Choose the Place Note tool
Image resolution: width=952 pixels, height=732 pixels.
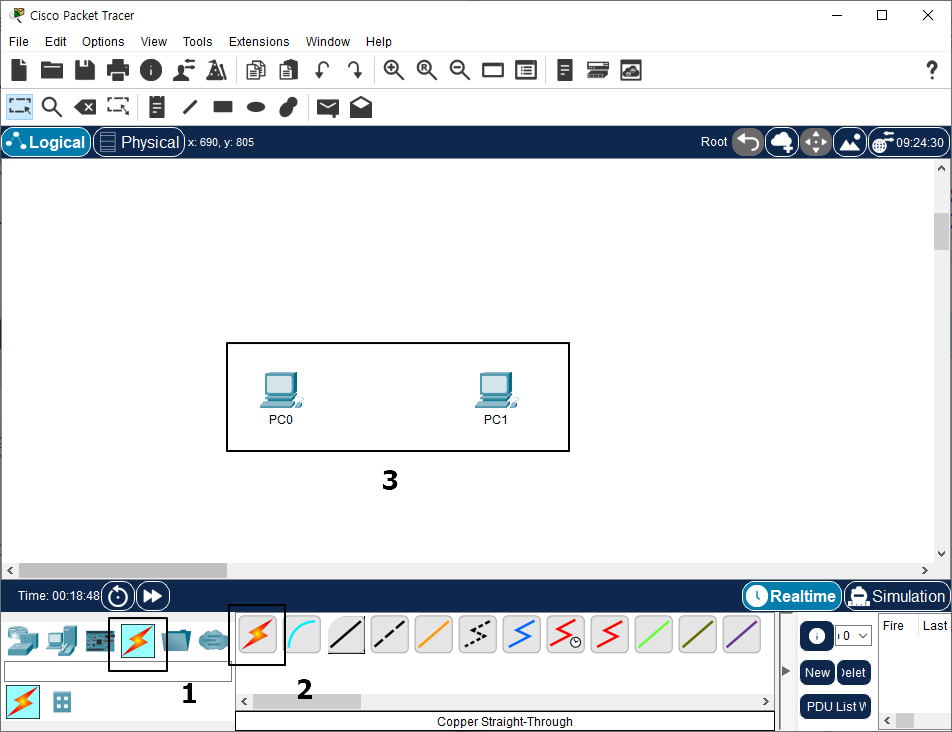click(157, 107)
